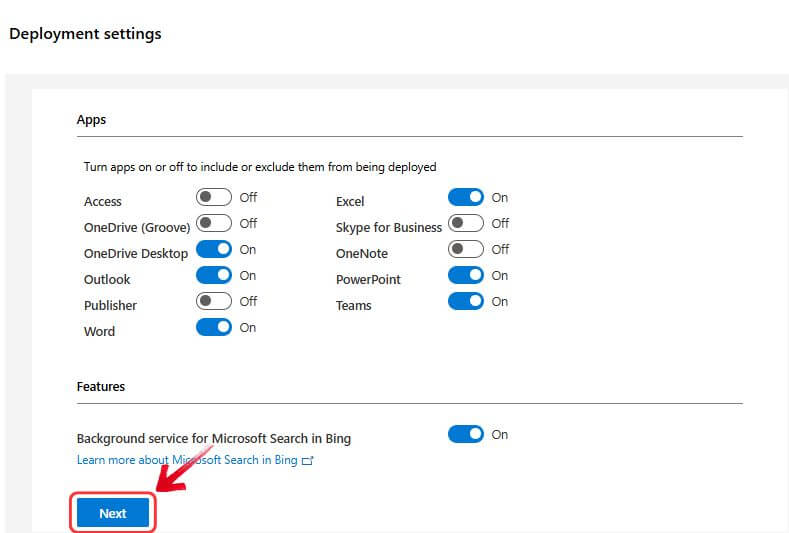This screenshot has width=789, height=533.
Task: Click the Excel app label
Action: click(350, 202)
